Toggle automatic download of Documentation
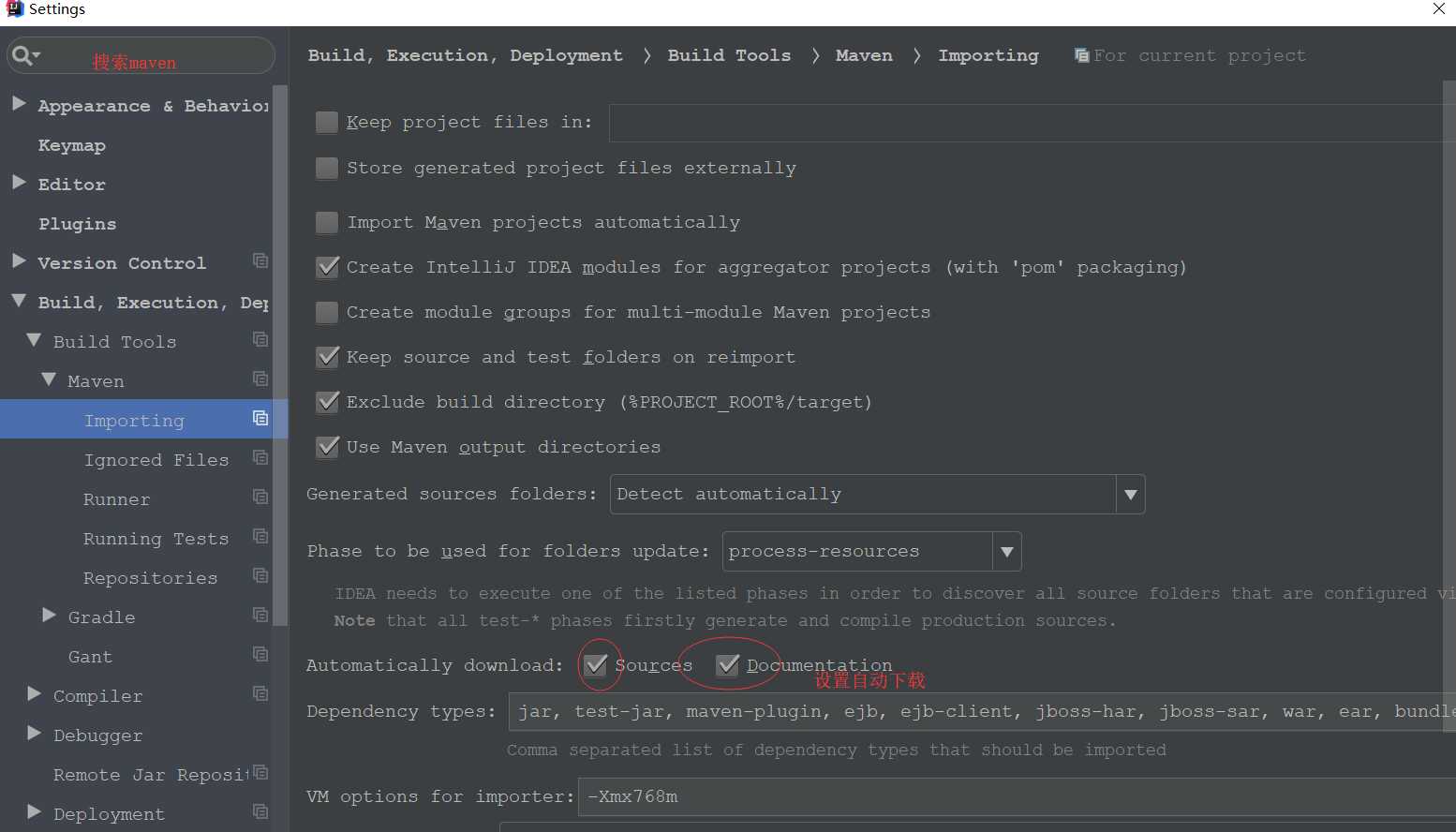Image resolution: width=1456 pixels, height=832 pixels. [728, 665]
